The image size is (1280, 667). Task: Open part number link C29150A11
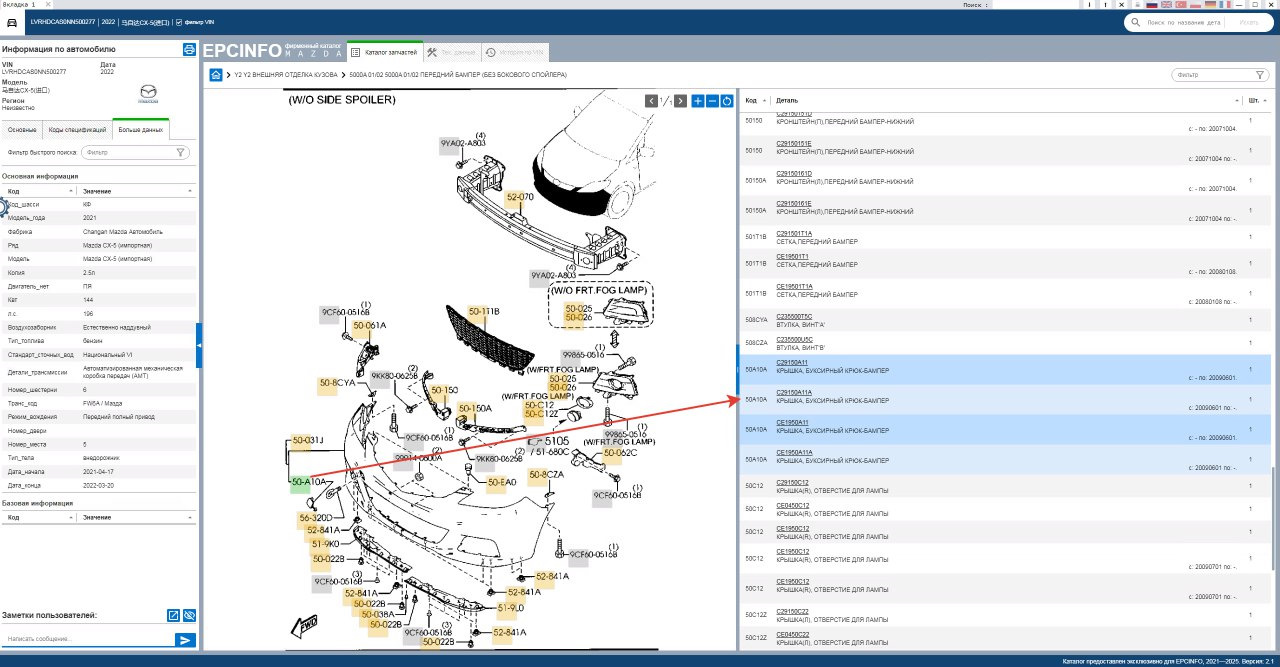pyautogui.click(x=793, y=363)
